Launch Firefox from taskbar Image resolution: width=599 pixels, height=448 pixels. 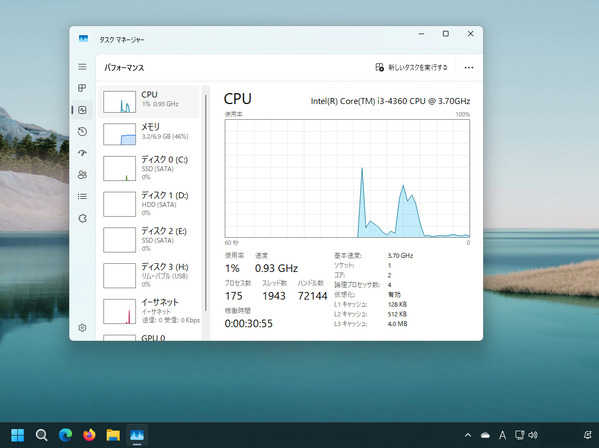[89, 435]
